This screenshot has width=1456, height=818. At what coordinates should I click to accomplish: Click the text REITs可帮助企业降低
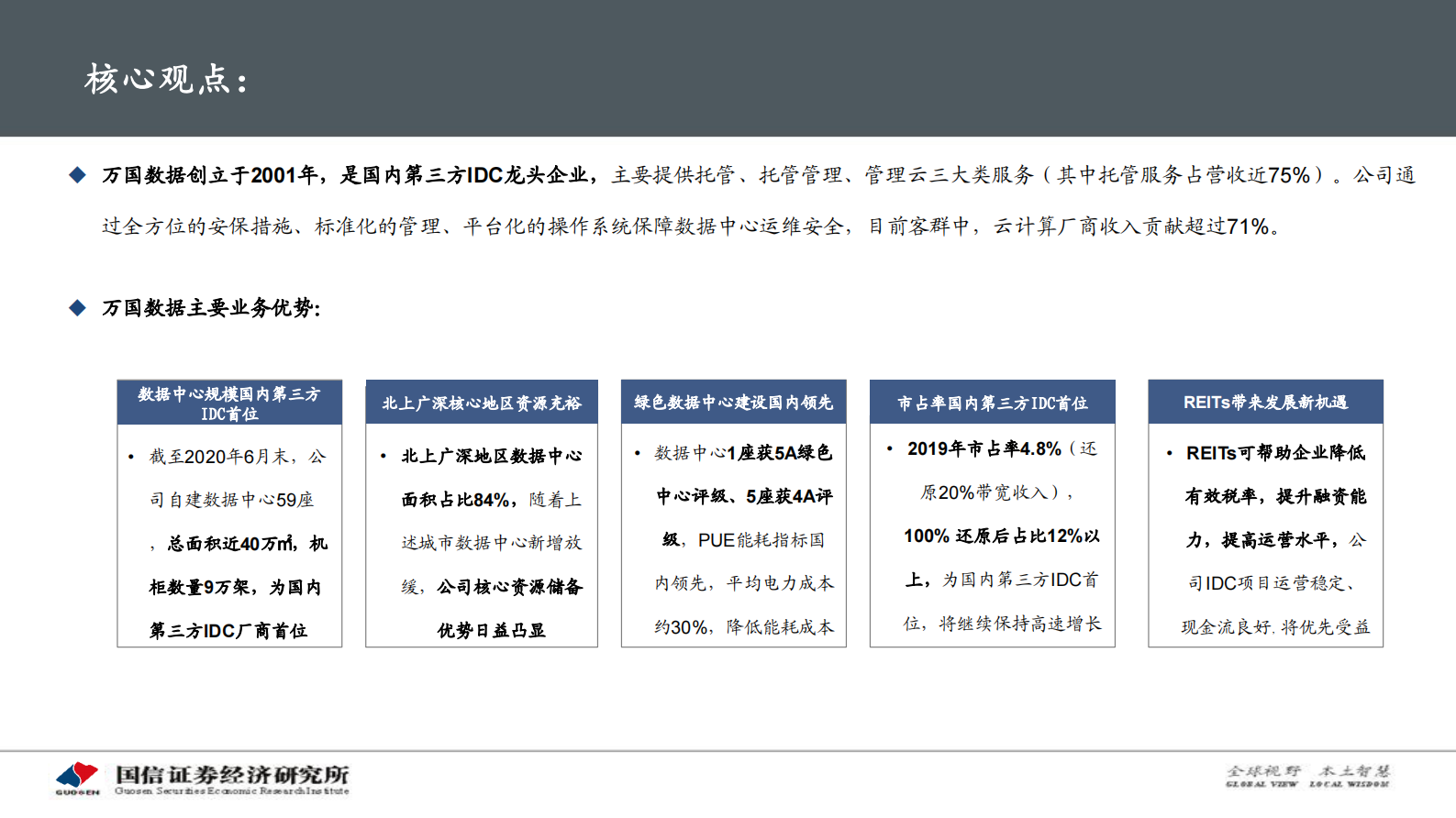[1276, 453]
